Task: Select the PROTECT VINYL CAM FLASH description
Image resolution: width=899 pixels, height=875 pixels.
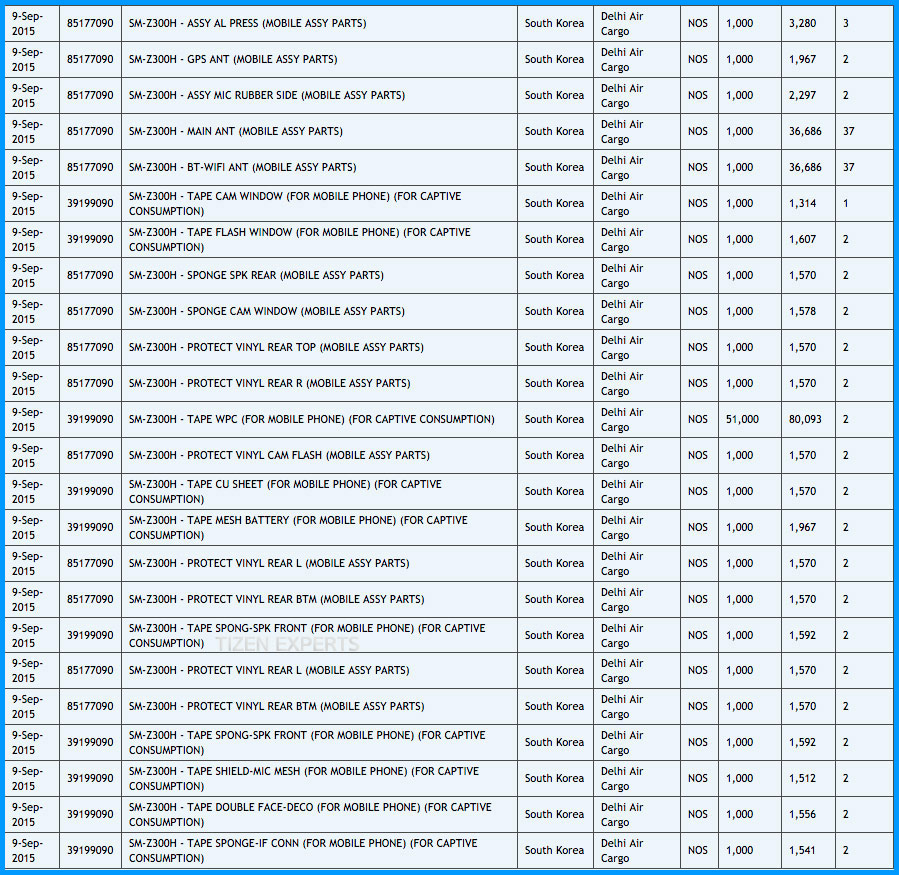Action: click(279, 455)
